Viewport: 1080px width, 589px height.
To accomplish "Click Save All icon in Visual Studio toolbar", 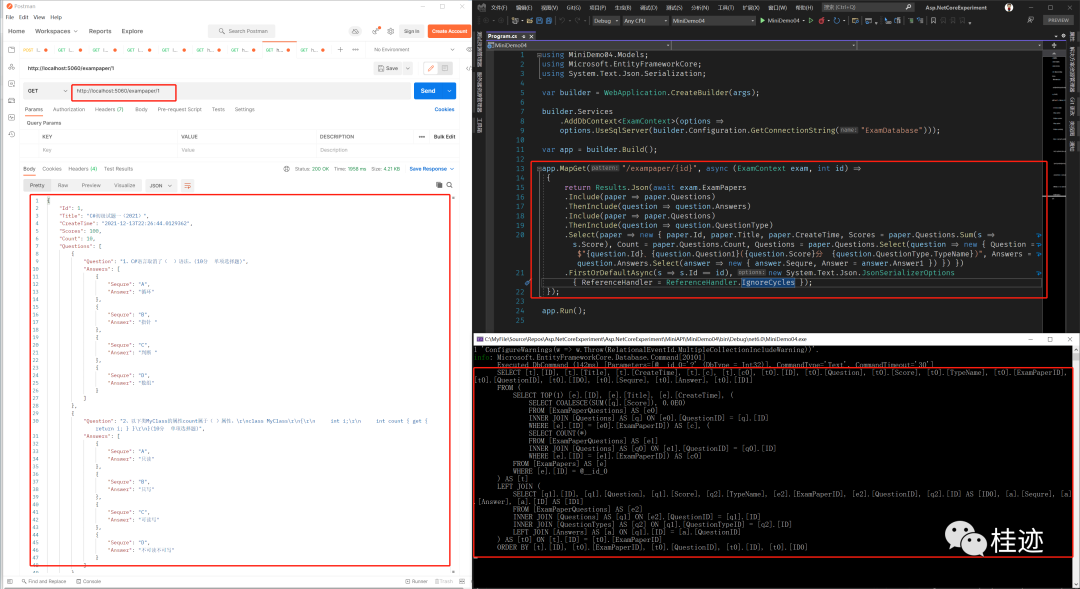I will (x=548, y=21).
